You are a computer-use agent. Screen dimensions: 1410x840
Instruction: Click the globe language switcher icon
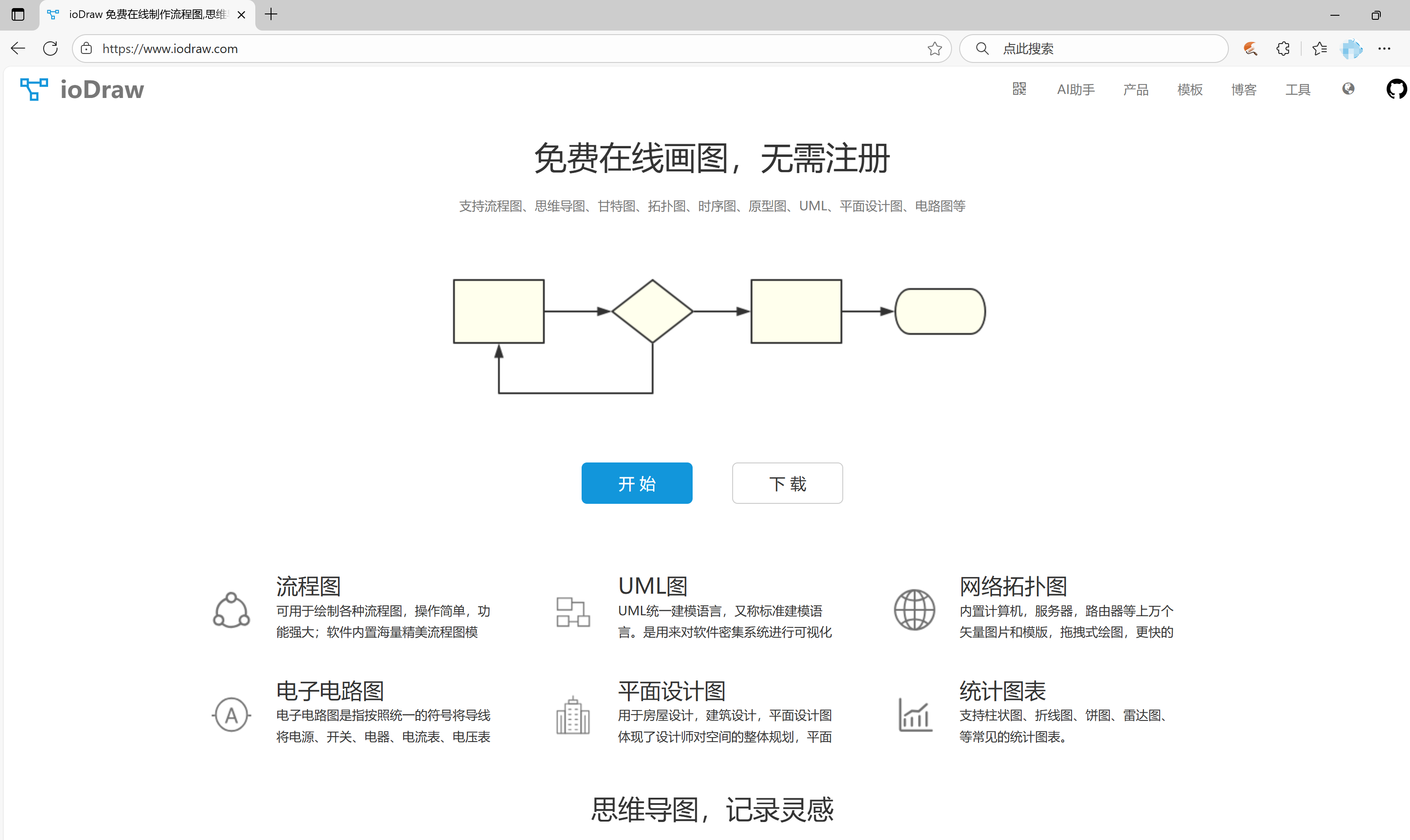pyautogui.click(x=1348, y=89)
